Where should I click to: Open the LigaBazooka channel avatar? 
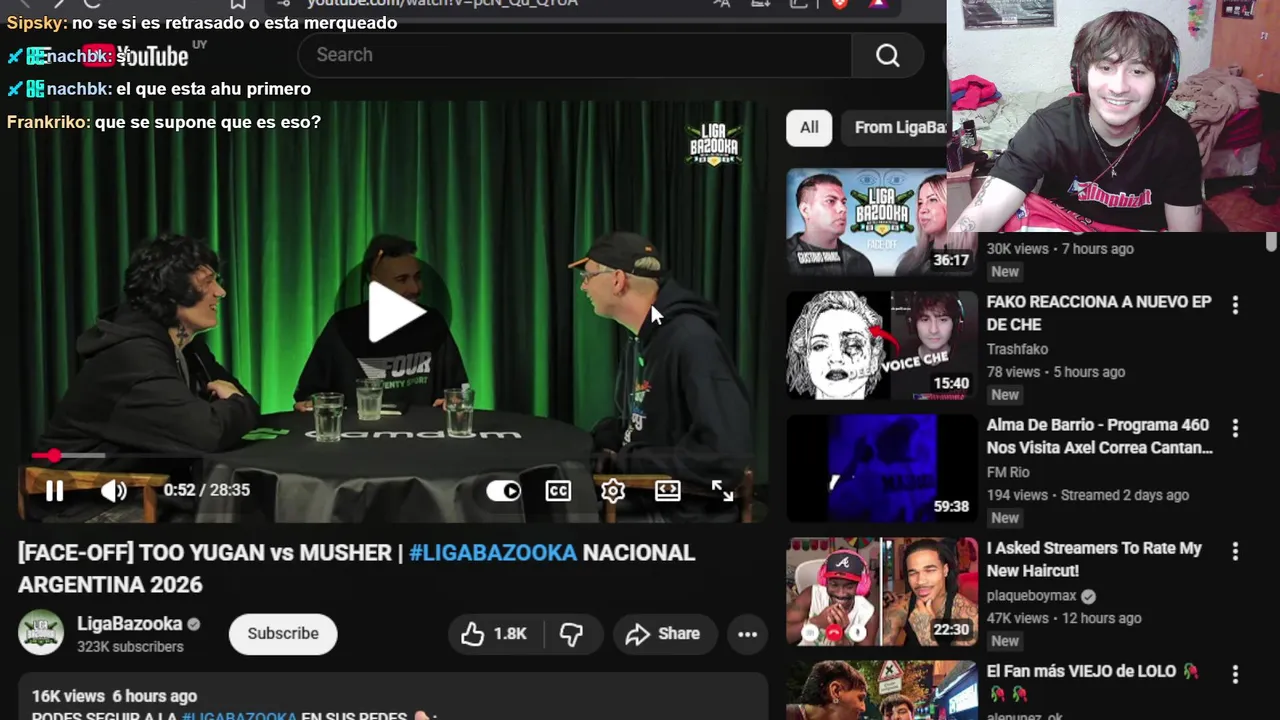(41, 633)
